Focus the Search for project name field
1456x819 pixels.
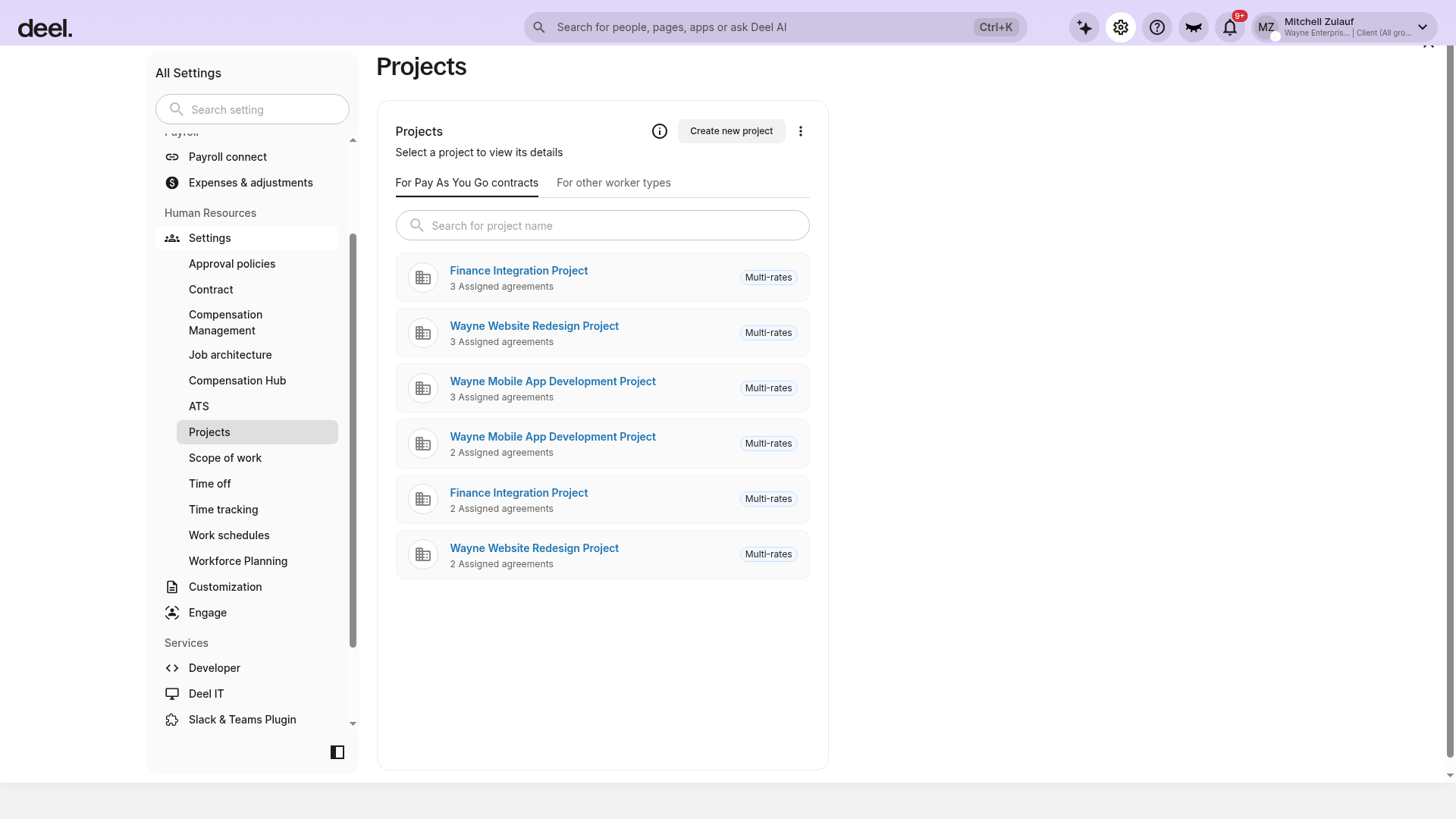click(603, 225)
